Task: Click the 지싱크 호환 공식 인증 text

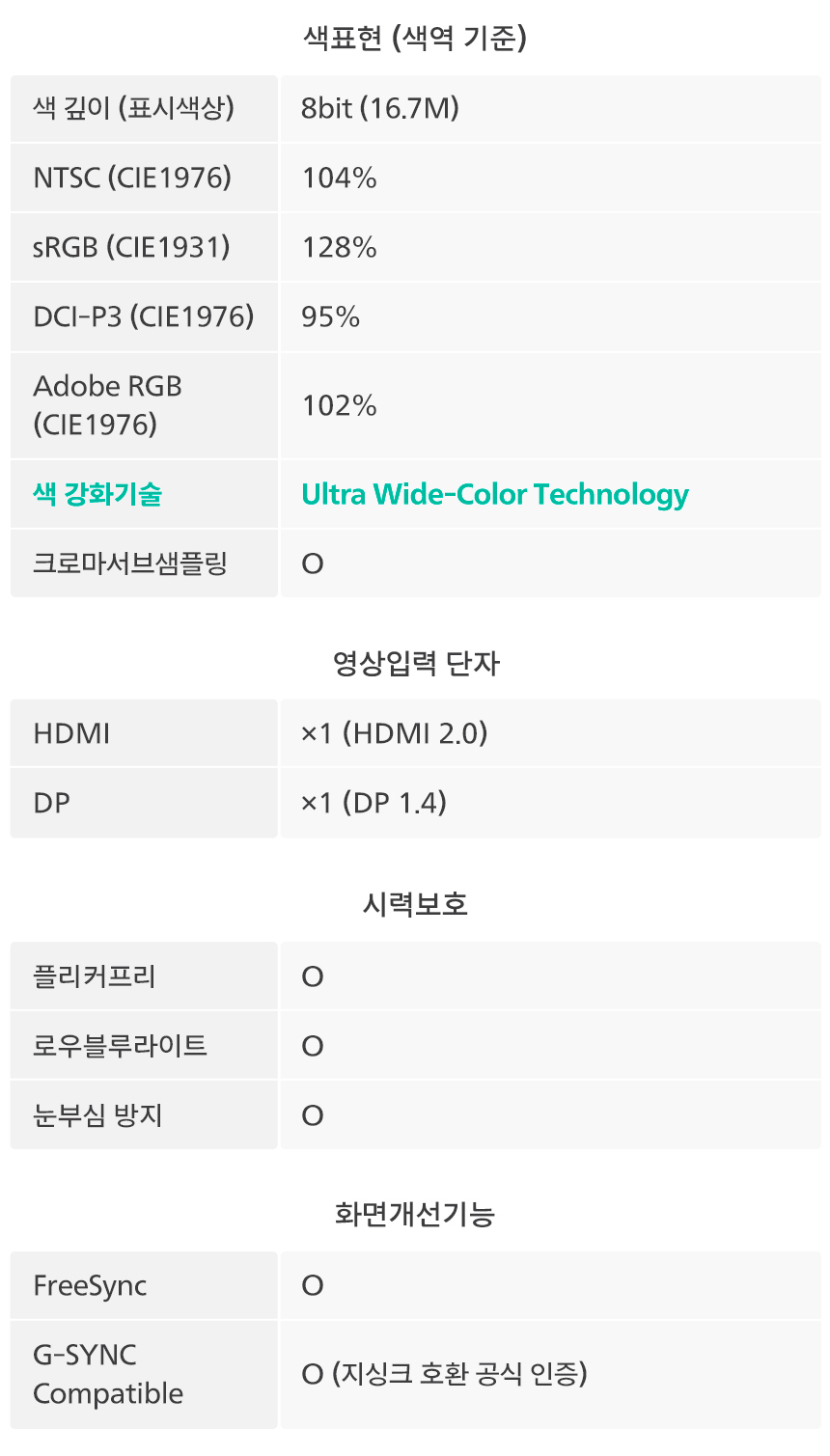Action: coord(459,1374)
